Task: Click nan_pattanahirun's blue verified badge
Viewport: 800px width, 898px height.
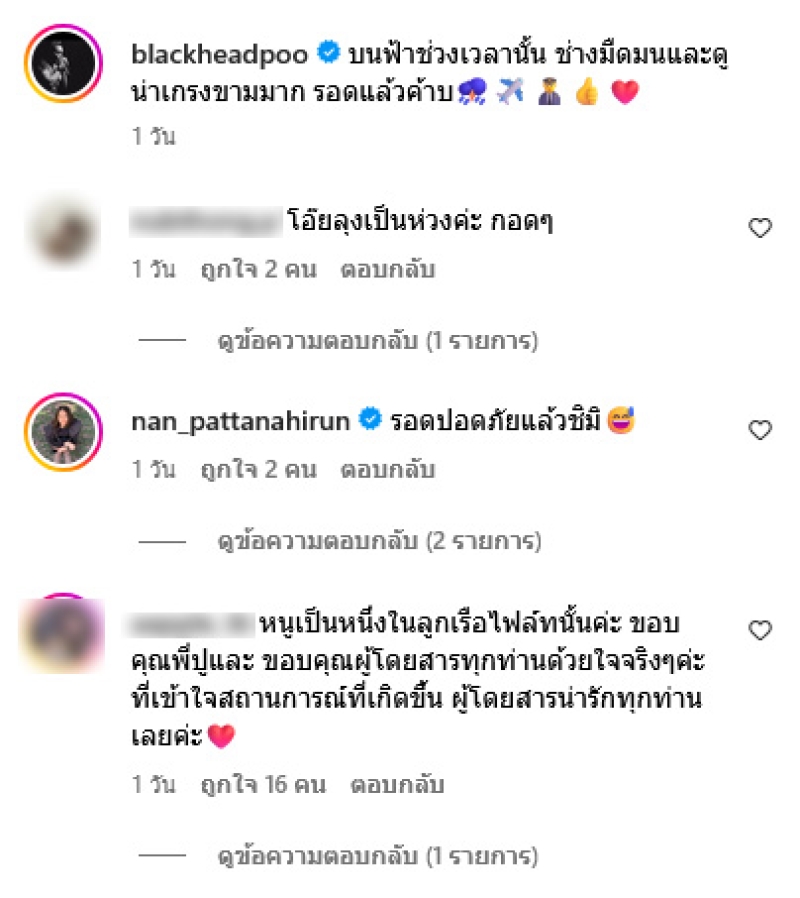Action: coord(371,420)
